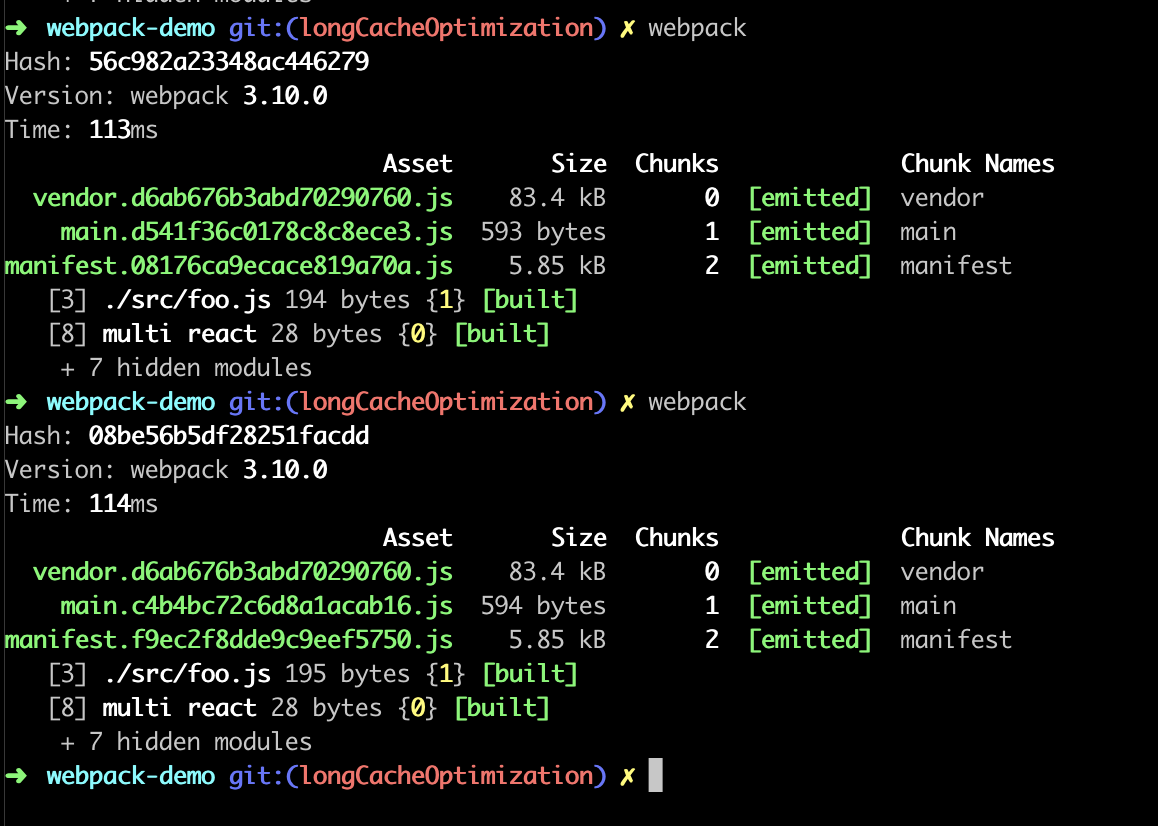This screenshot has width=1158, height=826.
Task: Click main.c4b4bc72c6d8a1acab16.js asset
Action: click(x=256, y=606)
